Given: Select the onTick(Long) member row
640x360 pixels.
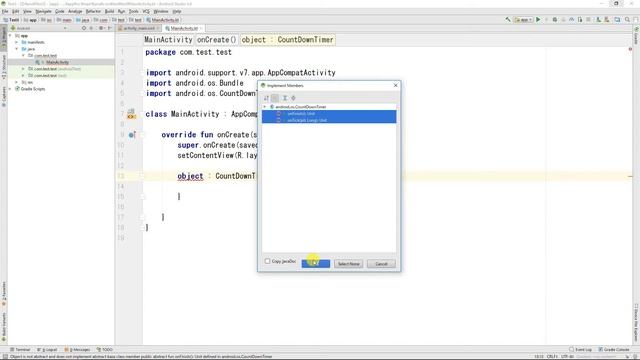Looking at the screenshot, I should (329, 120).
